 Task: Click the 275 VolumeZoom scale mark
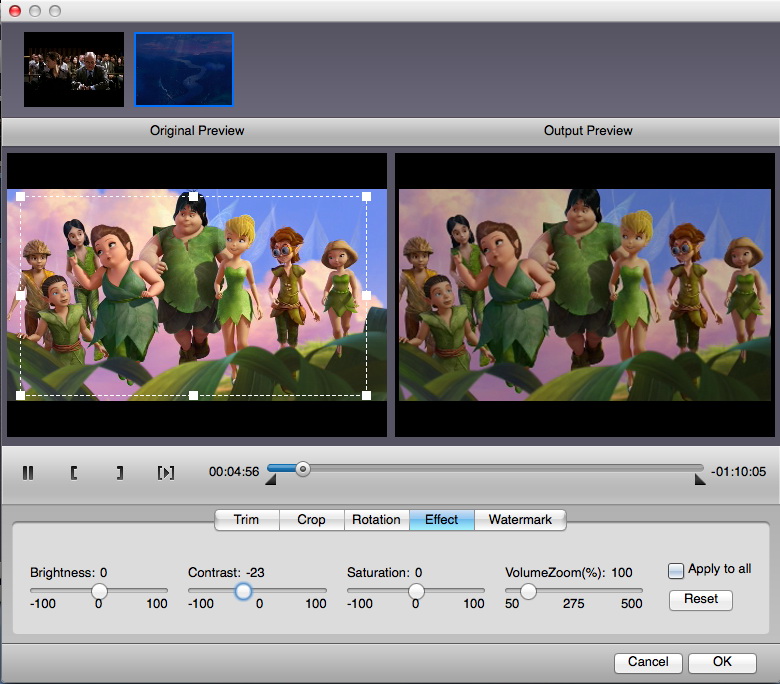pyautogui.click(x=574, y=604)
